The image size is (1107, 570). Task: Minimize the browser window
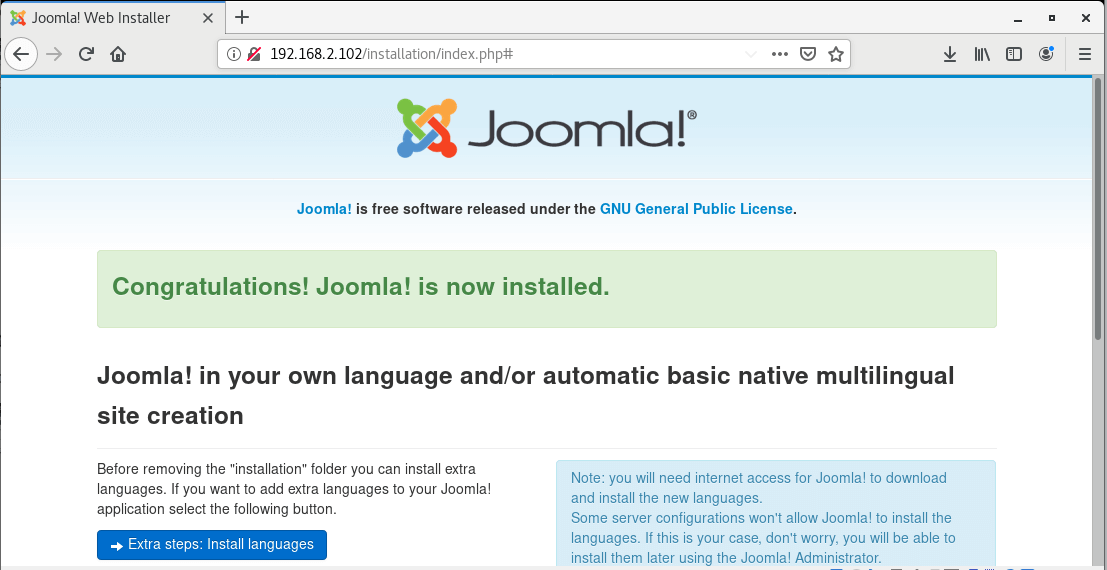tap(1017, 19)
